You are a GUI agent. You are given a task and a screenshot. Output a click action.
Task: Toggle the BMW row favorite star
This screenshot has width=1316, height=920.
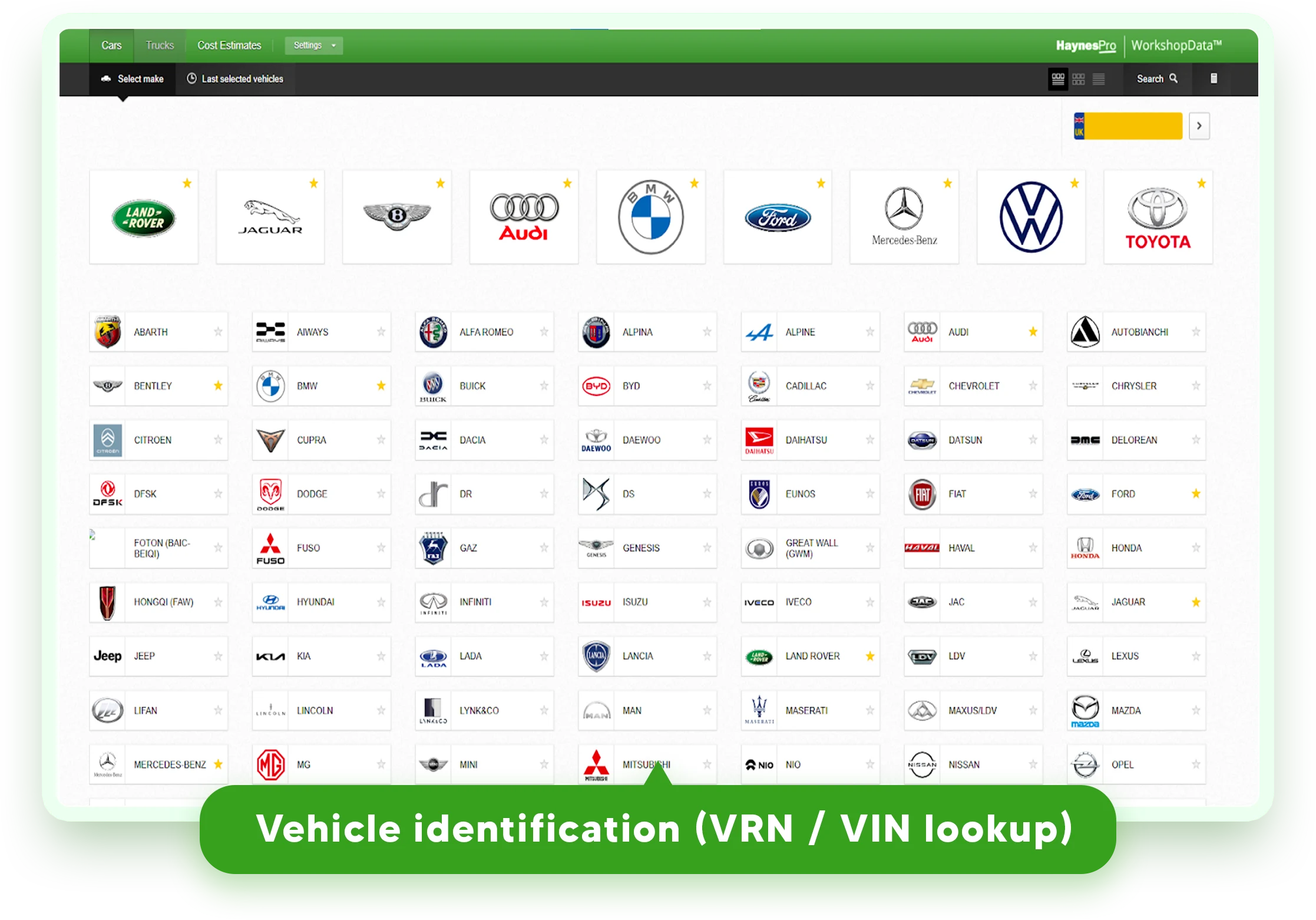pos(381,385)
